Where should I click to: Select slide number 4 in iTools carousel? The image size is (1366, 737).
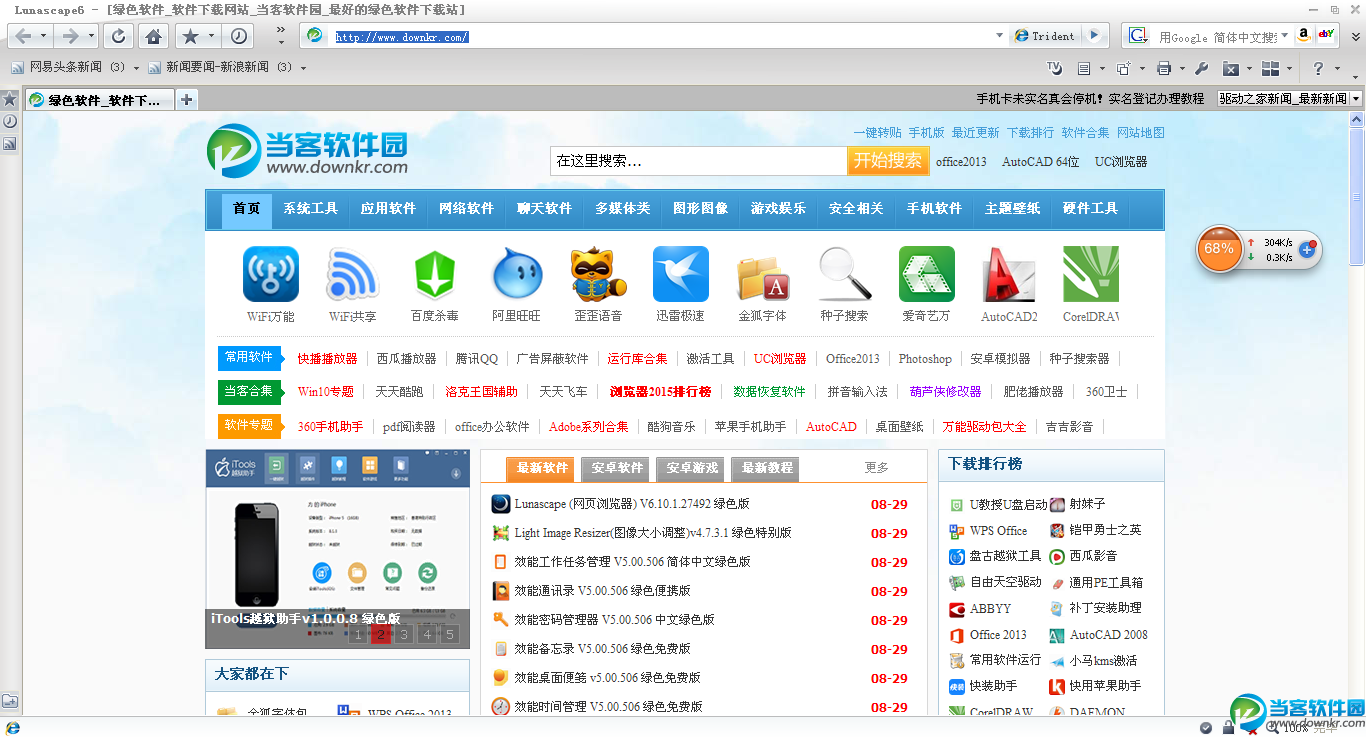tap(427, 634)
